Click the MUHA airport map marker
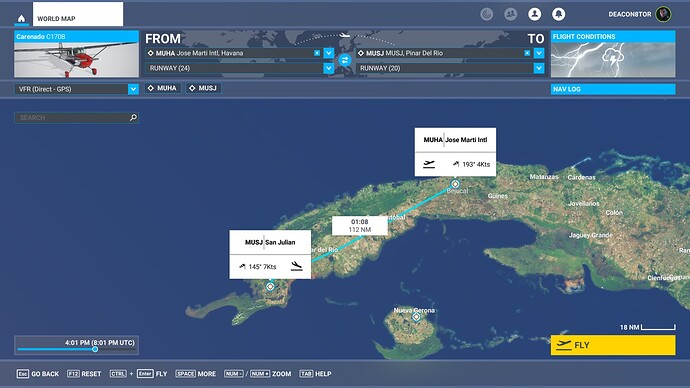The image size is (690, 388). [455, 184]
